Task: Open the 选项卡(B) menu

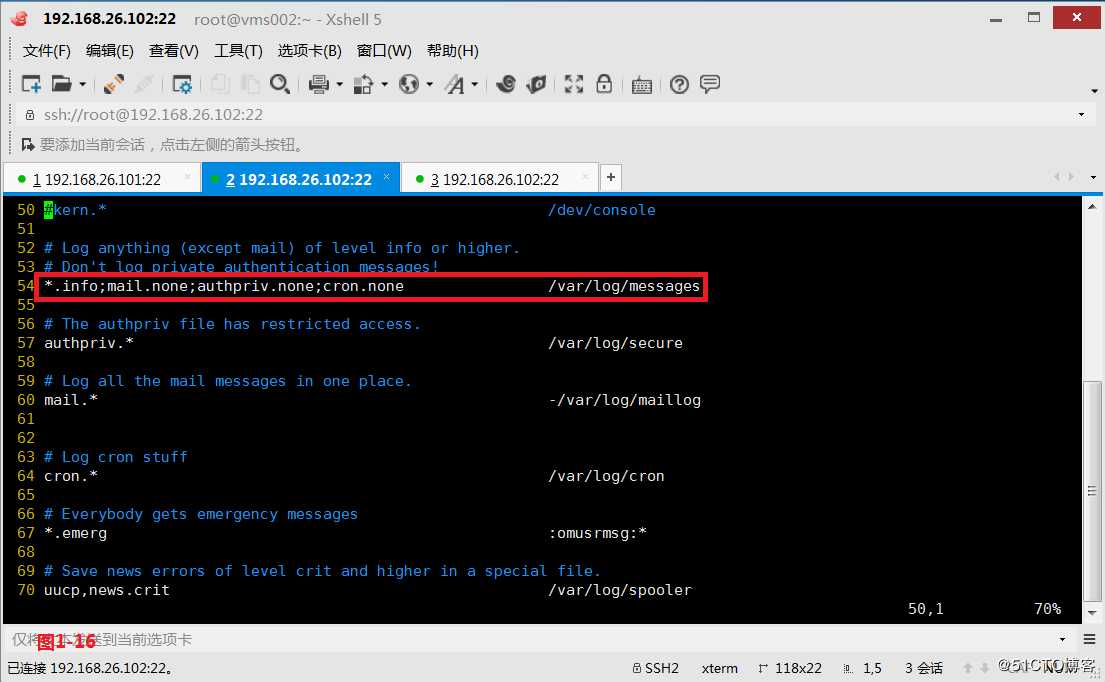Action: 309,51
